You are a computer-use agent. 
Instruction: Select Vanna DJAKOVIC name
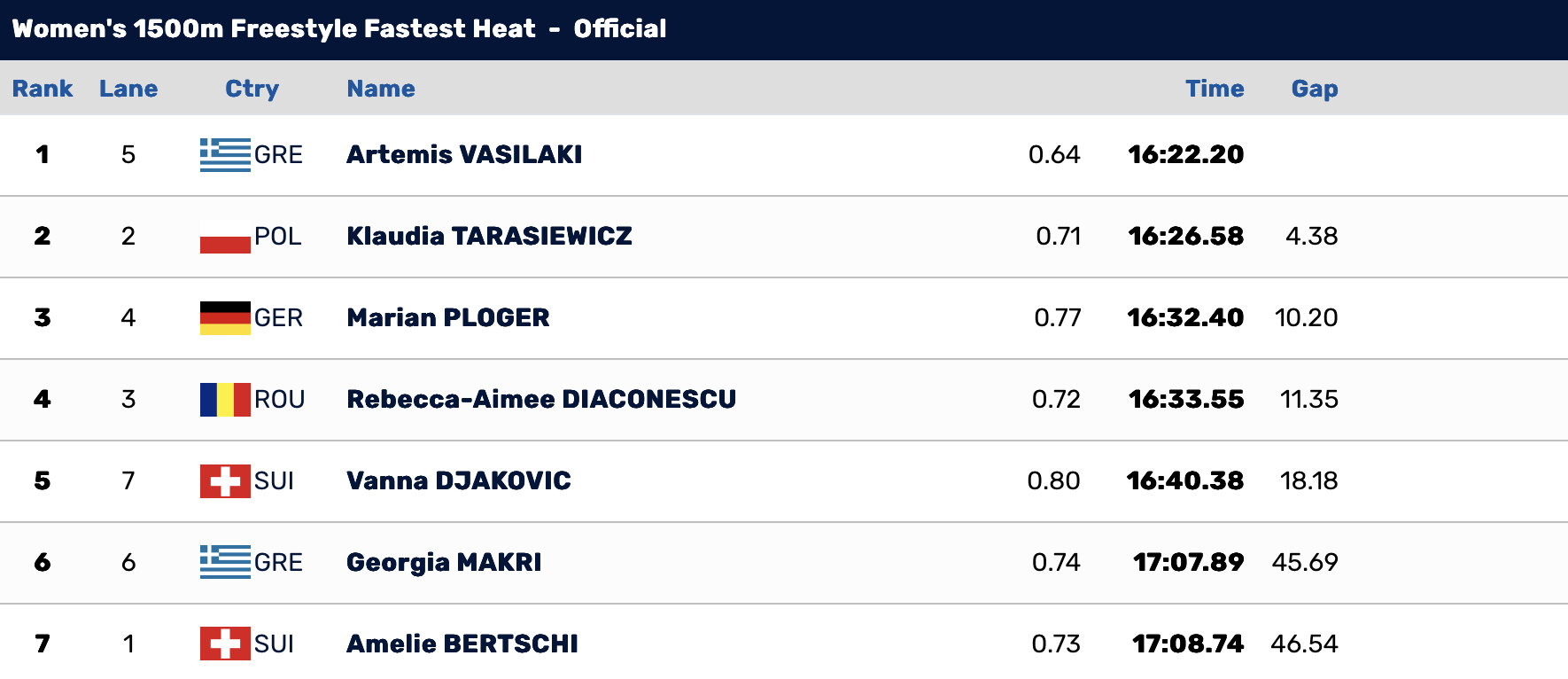[x=459, y=480]
